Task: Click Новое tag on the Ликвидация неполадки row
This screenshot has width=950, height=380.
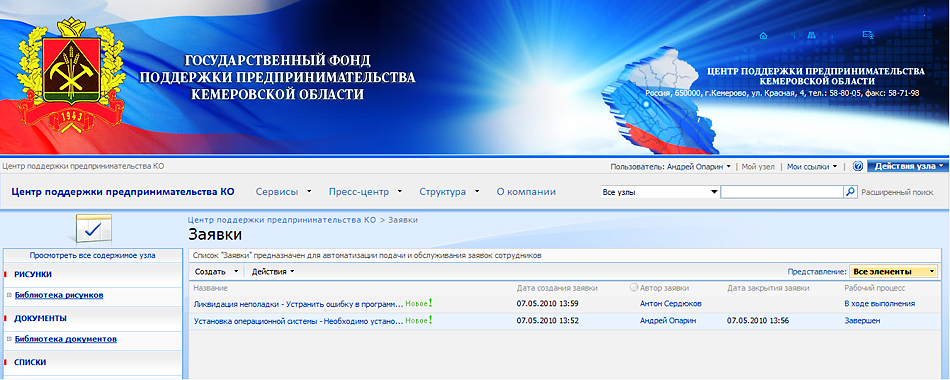Action: click(x=419, y=304)
